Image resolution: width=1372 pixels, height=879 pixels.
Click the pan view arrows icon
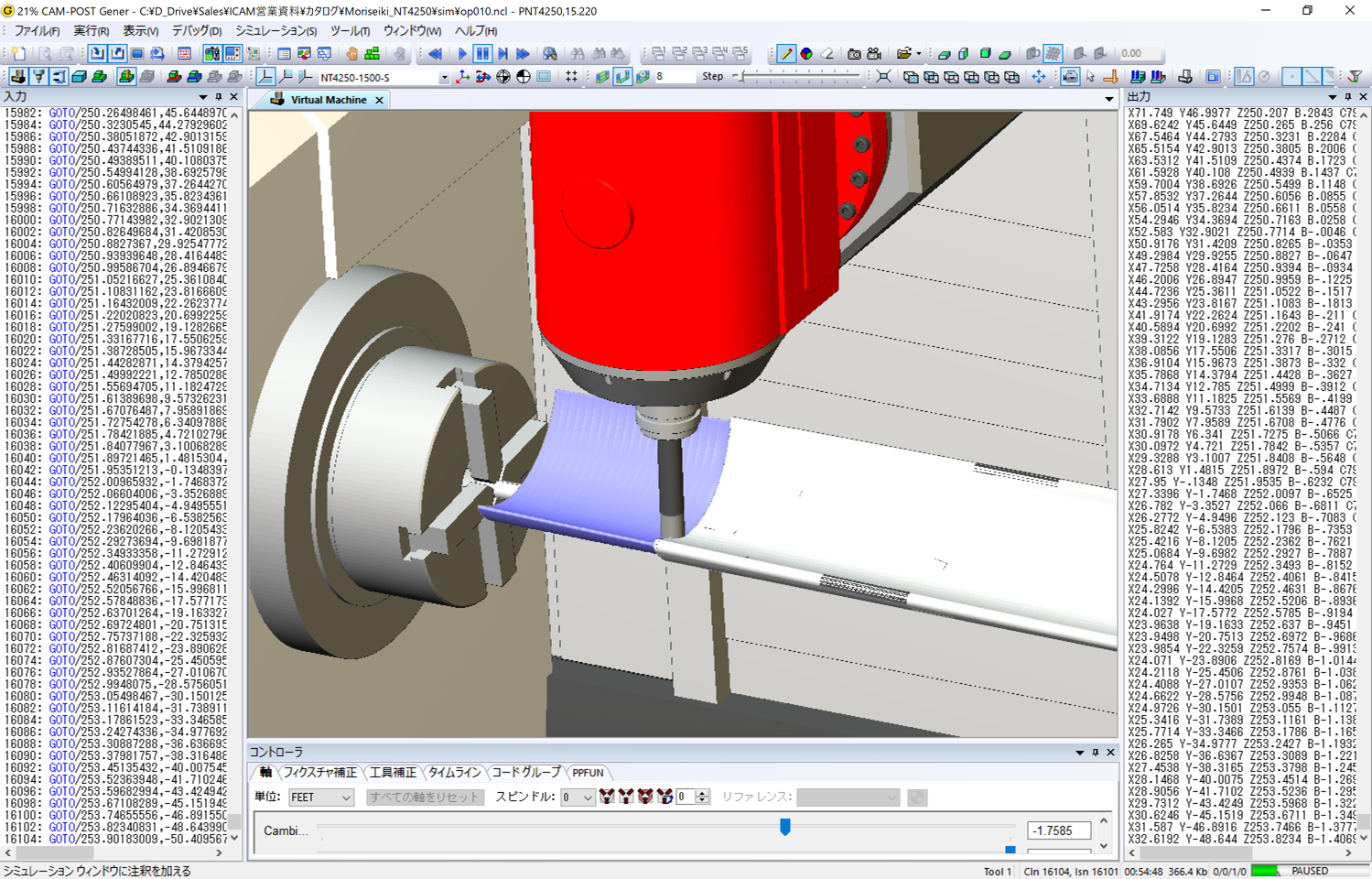[x=1038, y=77]
